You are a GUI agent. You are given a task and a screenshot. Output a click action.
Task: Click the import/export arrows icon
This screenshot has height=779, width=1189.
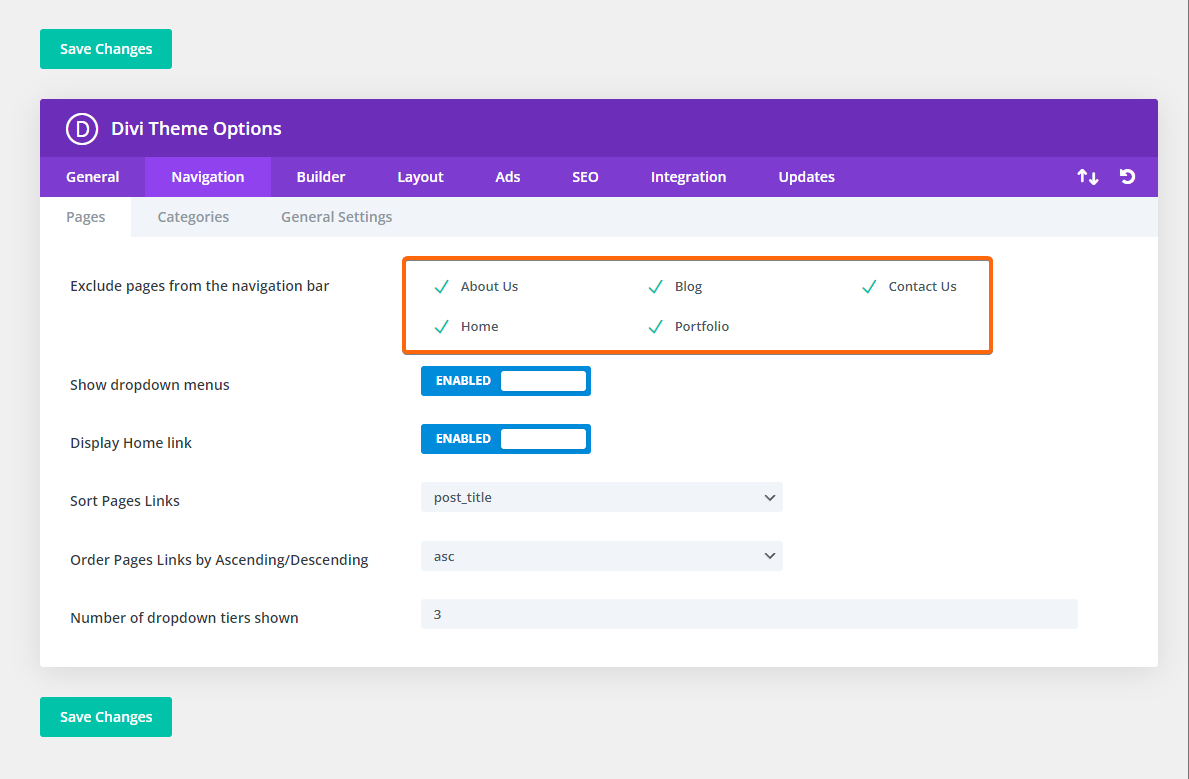(x=1087, y=177)
